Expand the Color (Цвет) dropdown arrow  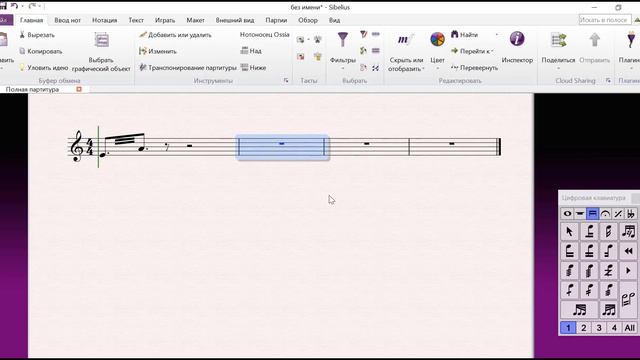click(x=437, y=68)
